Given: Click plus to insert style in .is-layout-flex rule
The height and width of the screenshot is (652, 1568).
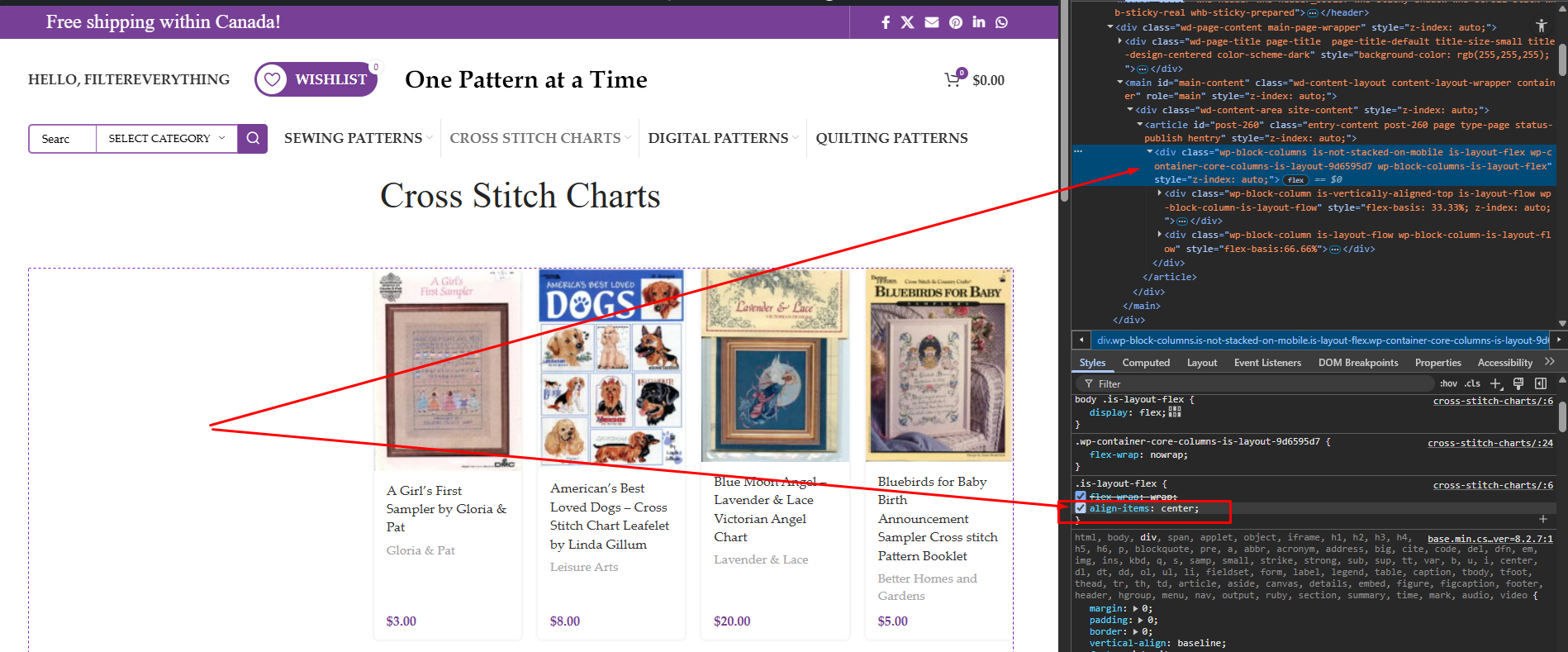Looking at the screenshot, I should [1542, 519].
